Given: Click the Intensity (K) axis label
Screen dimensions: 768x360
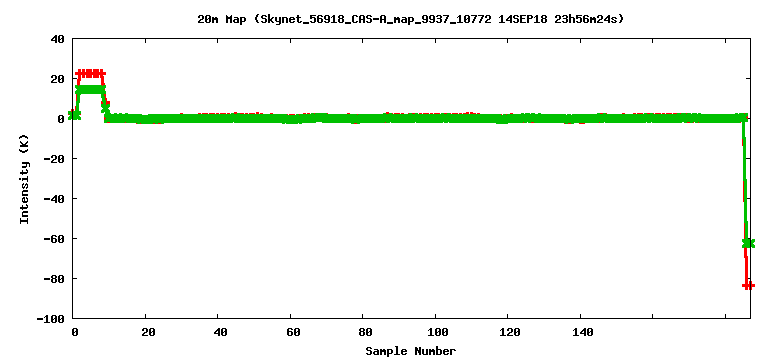Looking at the screenshot, I should (24, 179).
